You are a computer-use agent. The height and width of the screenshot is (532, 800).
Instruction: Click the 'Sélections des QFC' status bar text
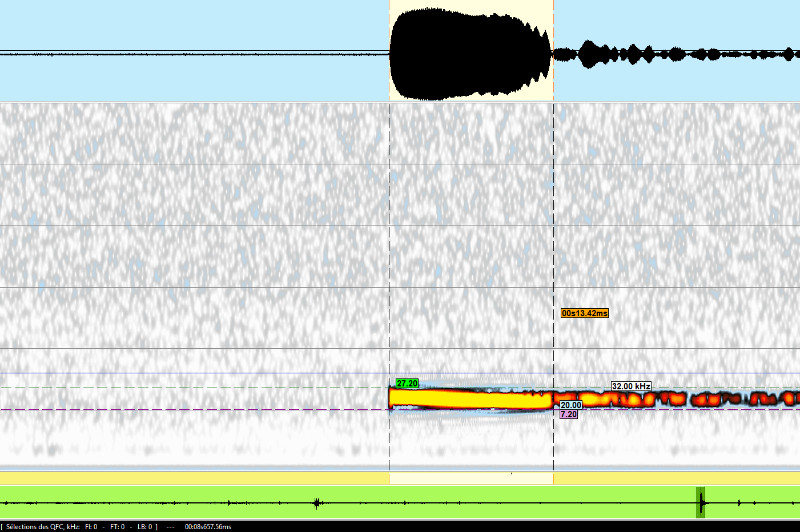(x=40, y=526)
